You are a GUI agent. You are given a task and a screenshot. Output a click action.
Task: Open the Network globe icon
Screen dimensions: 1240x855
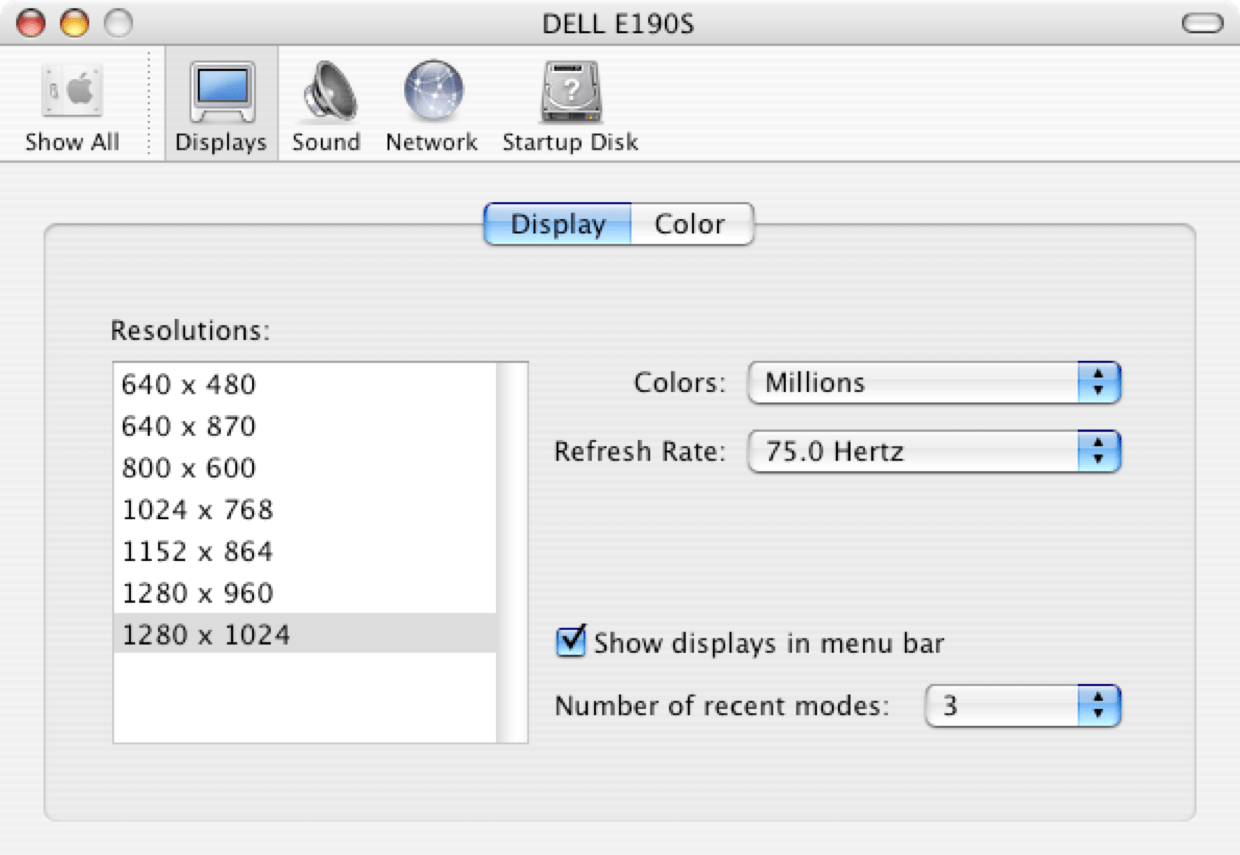point(432,106)
